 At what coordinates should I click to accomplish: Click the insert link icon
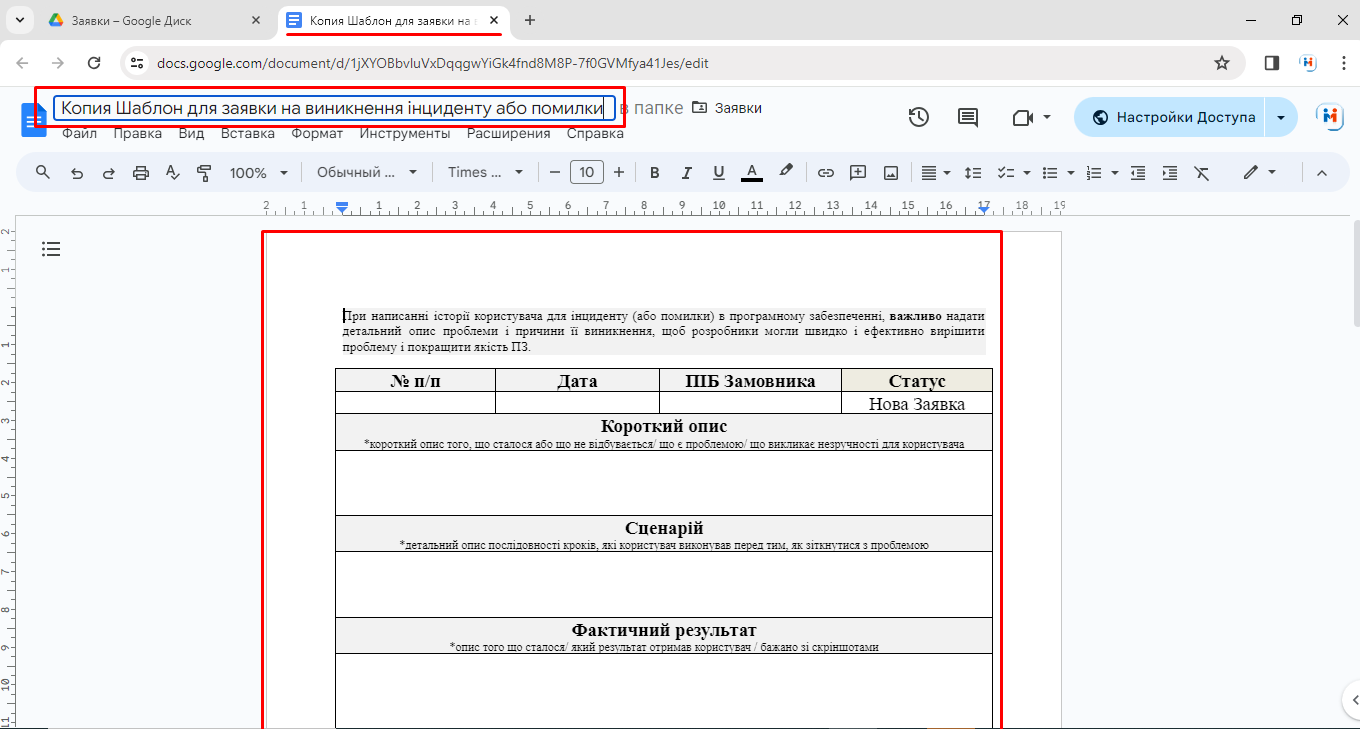click(x=826, y=173)
